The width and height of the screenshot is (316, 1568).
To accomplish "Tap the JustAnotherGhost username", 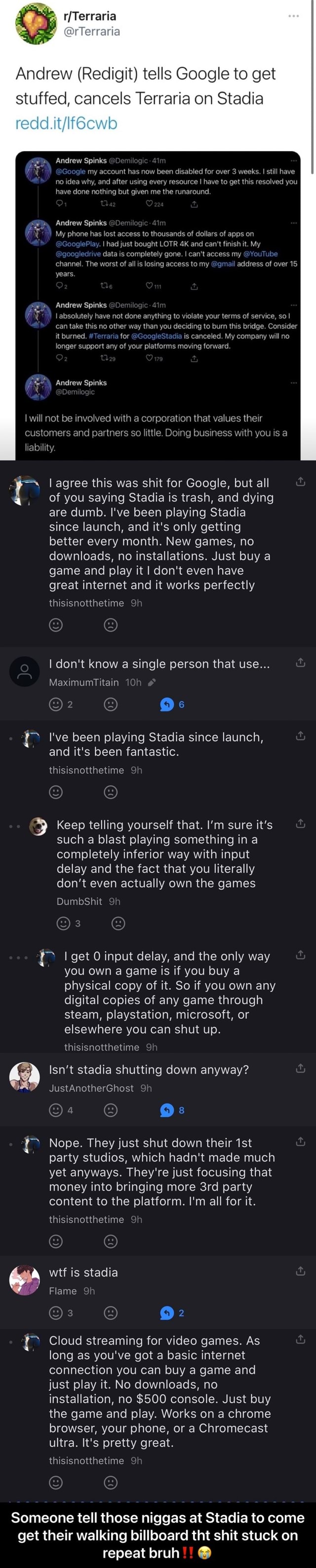I will pos(91,1088).
